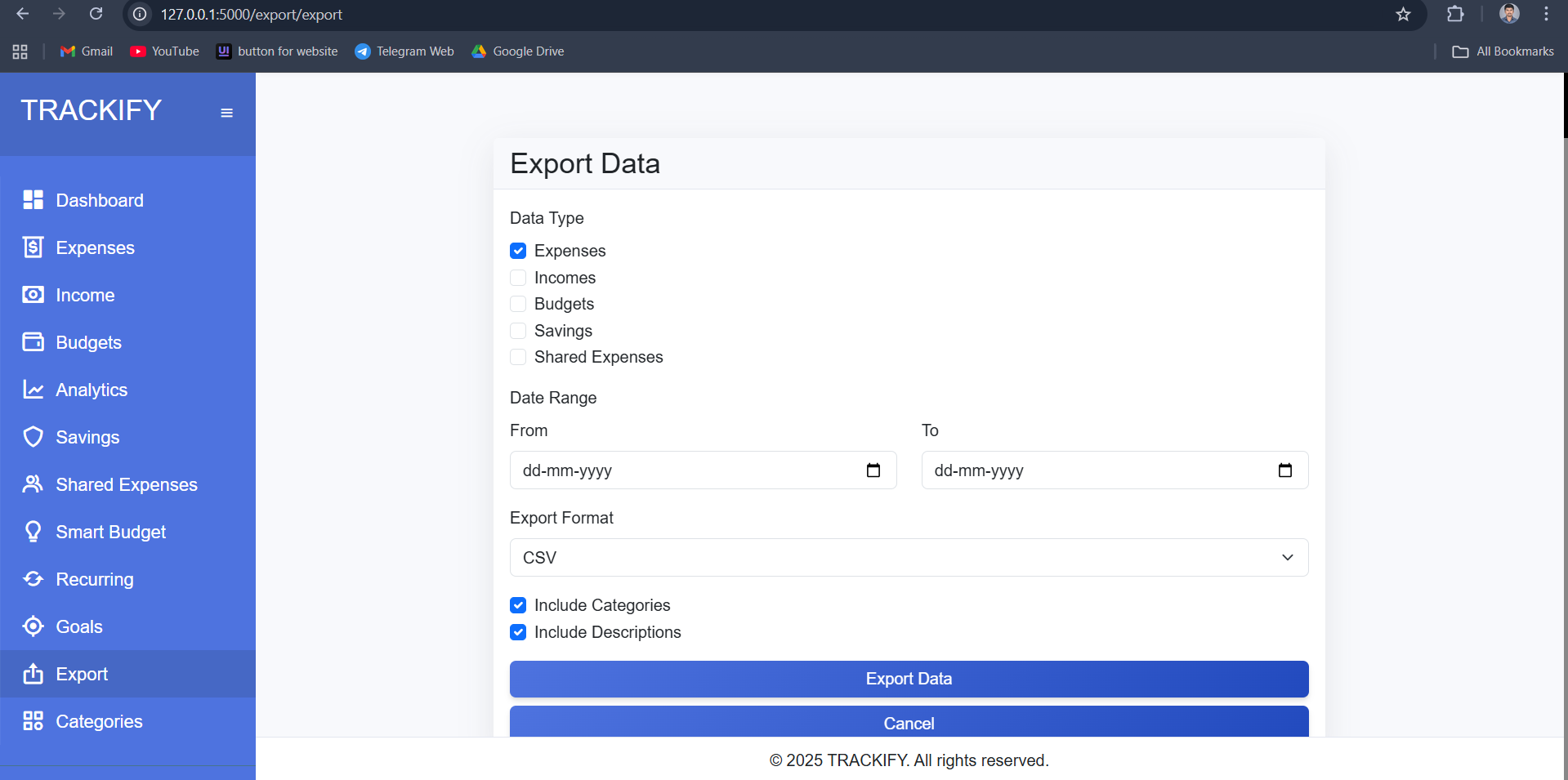Screen dimensions: 1568x780
Task: Click the TRACKIFY logo text
Action: point(92,110)
